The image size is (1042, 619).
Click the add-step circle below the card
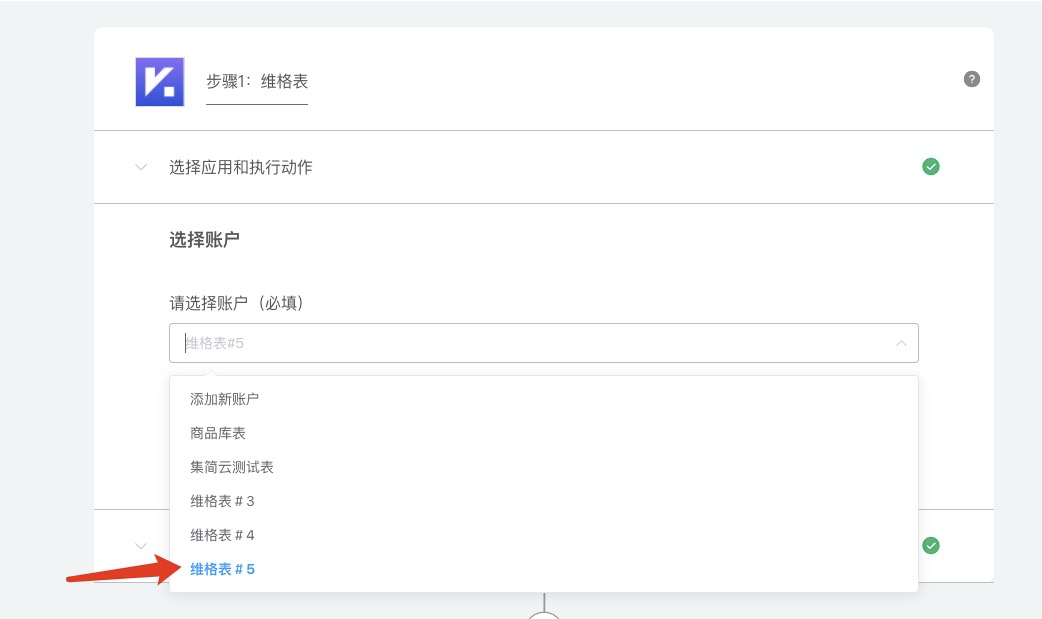(x=544, y=615)
